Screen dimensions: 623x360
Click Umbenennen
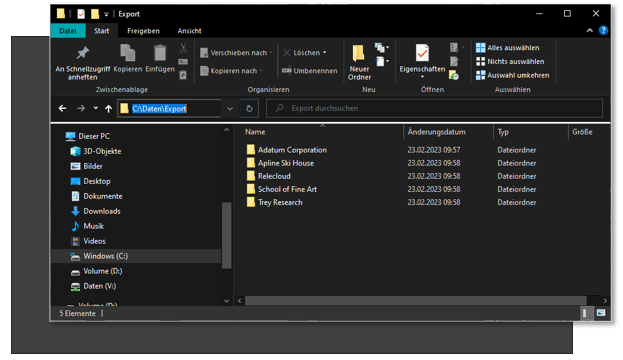(x=310, y=71)
